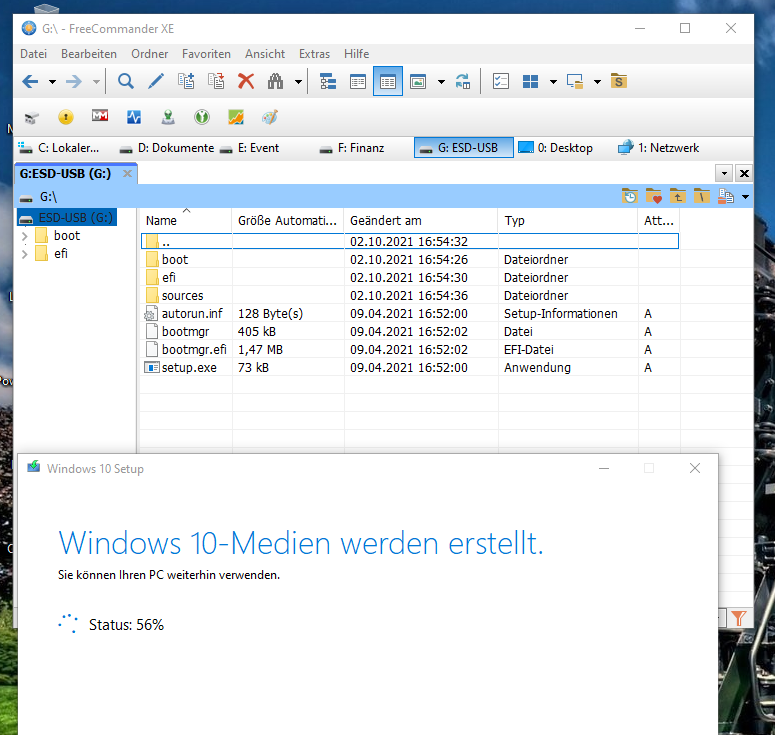775x735 pixels.
Task: Open dropdown next to the binoculars icon
Action: tap(298, 82)
